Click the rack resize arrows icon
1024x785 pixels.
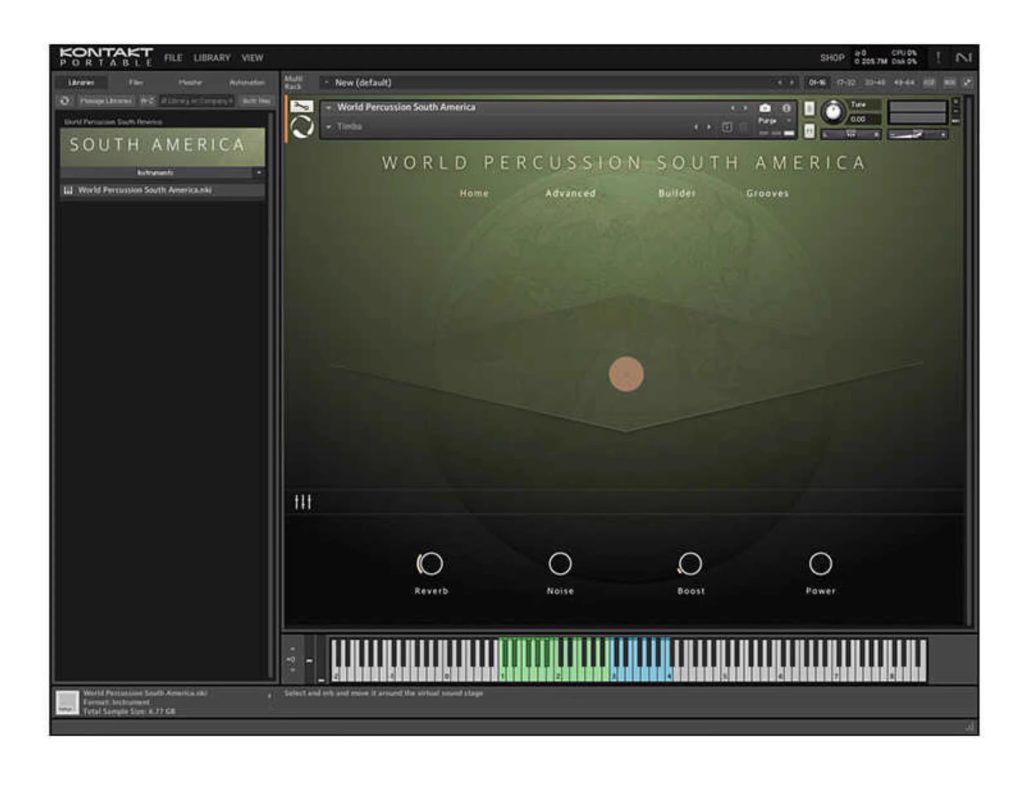click(967, 82)
